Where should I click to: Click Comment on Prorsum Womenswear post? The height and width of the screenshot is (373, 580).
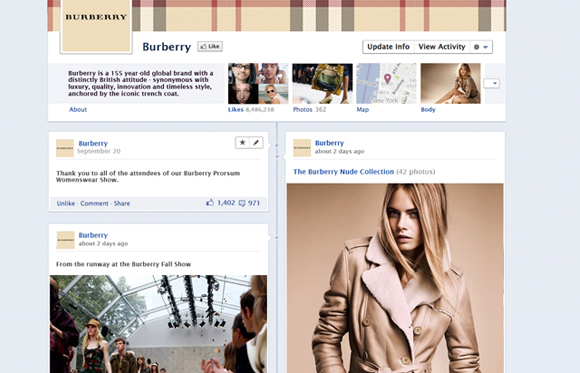tap(94, 203)
